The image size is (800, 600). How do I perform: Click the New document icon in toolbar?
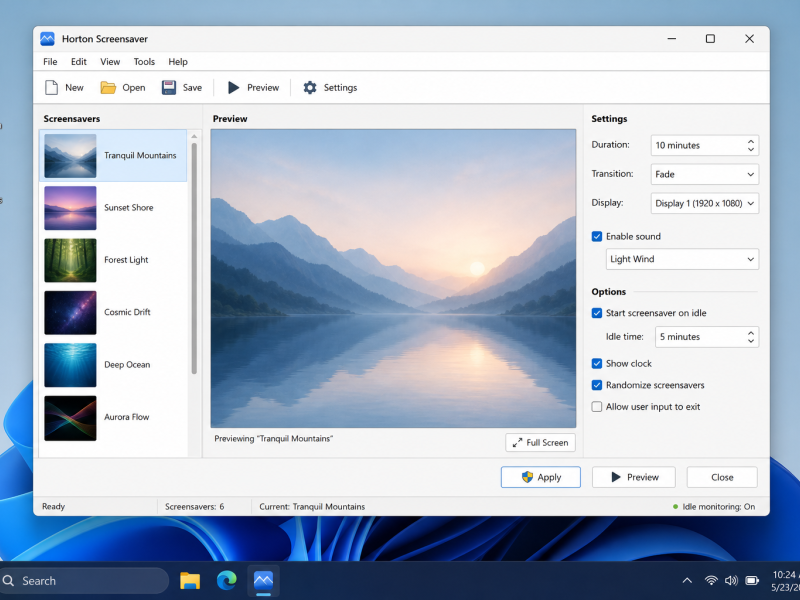(52, 88)
